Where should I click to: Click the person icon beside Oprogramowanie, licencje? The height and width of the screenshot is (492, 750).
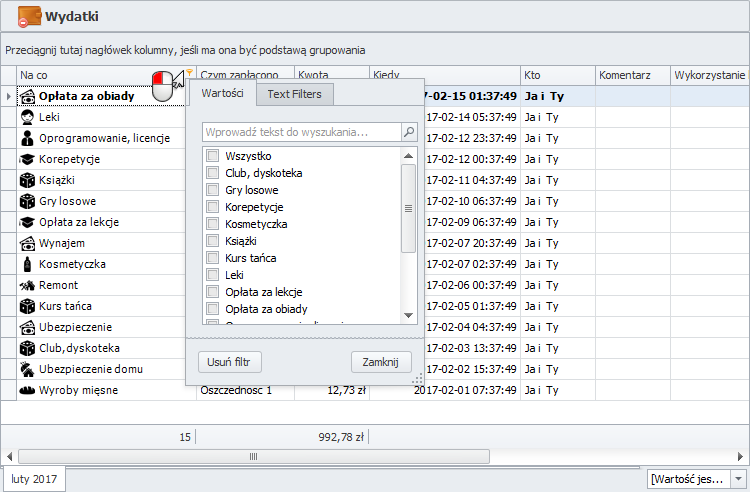point(28,138)
